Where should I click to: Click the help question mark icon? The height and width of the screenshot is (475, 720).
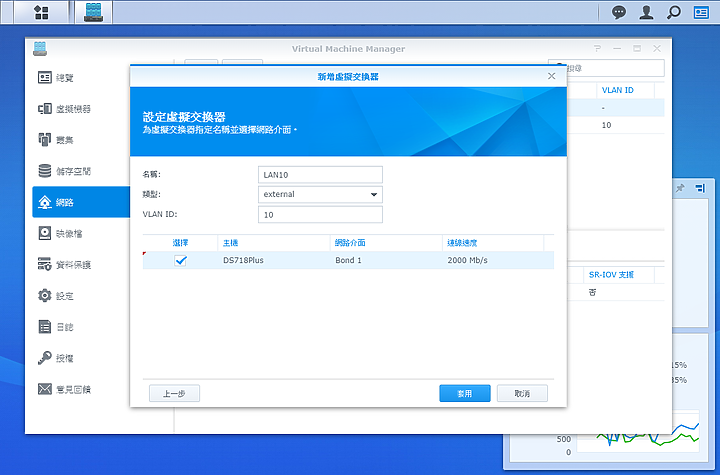pyautogui.click(x=597, y=48)
